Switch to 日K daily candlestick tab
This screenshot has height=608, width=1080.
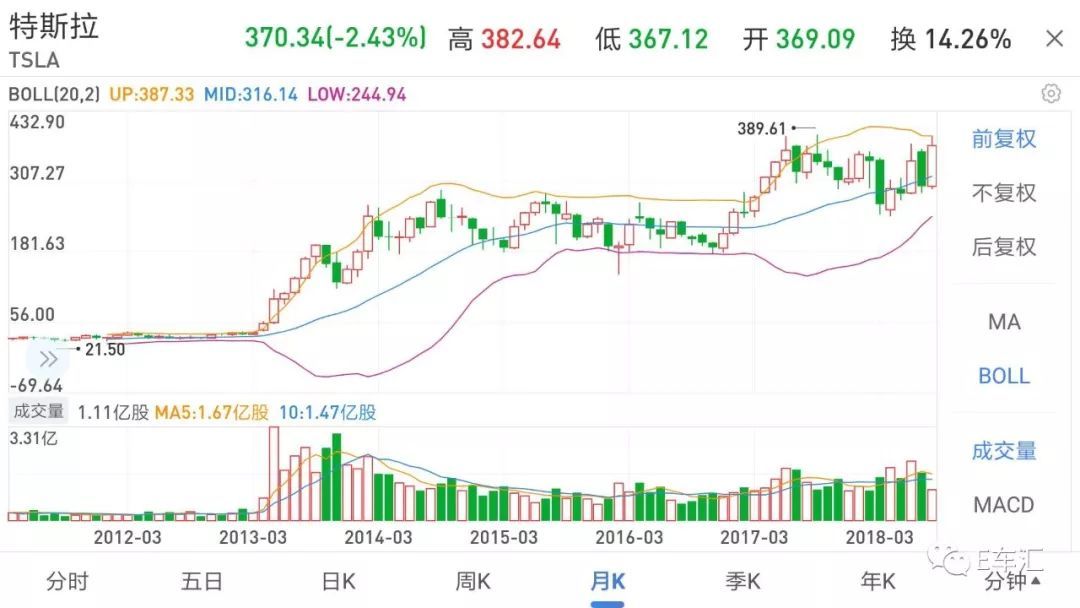[x=338, y=581]
